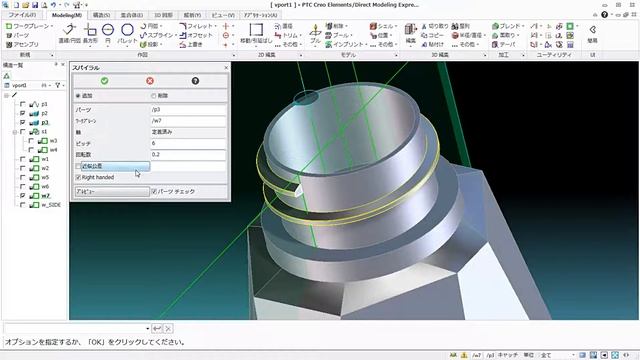Viewport: 640px width, 360px height.
Task: Expand the Model (モデル) group launcher
Action: [x=396, y=55]
